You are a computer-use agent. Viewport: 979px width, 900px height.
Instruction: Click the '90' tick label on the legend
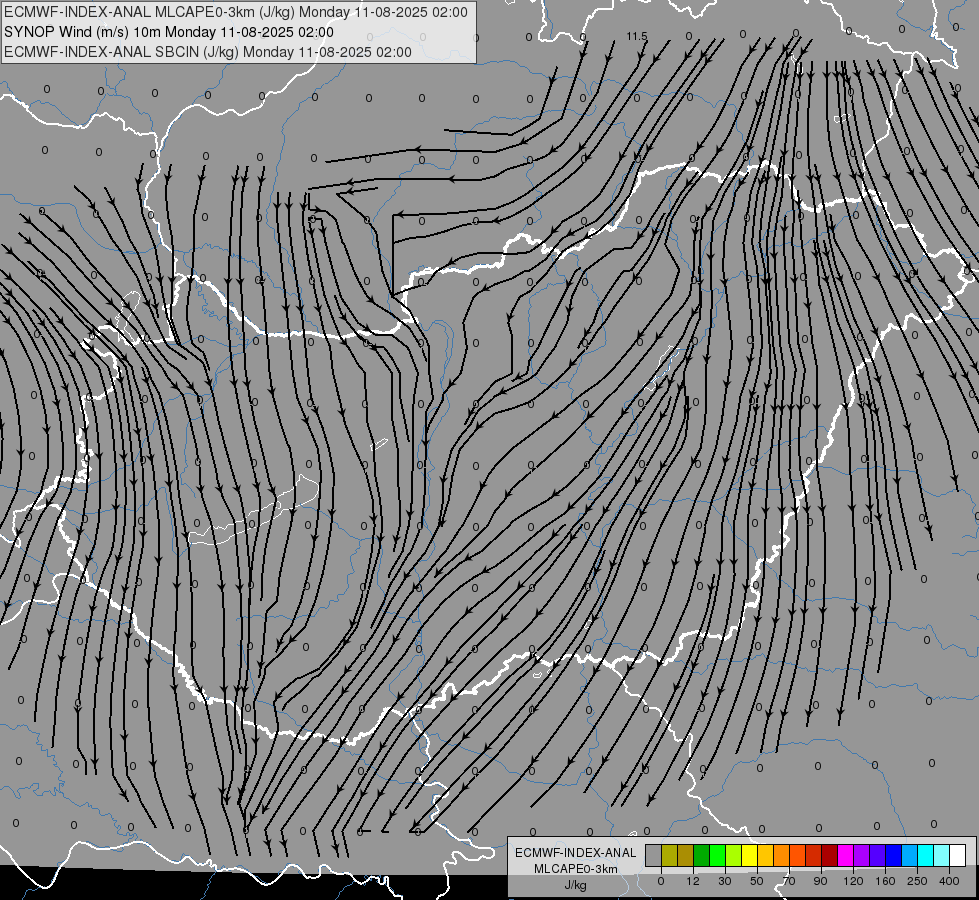820,881
